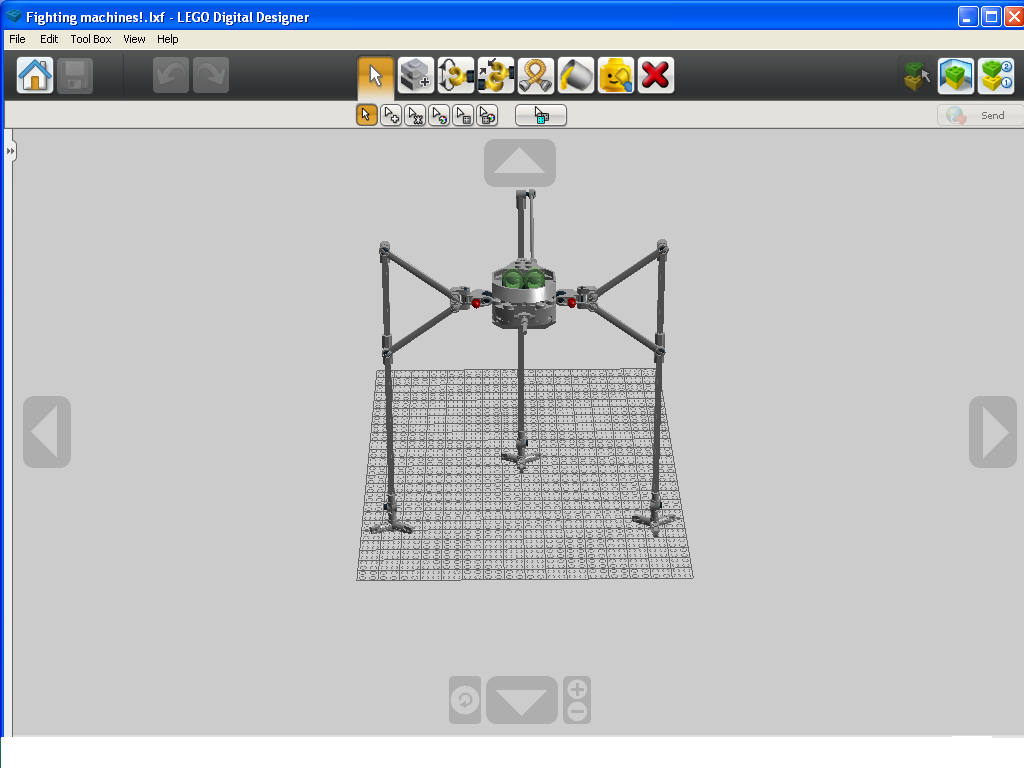The image size is (1024, 768).
Task: Activate the Hinge tool
Action: click(455, 75)
